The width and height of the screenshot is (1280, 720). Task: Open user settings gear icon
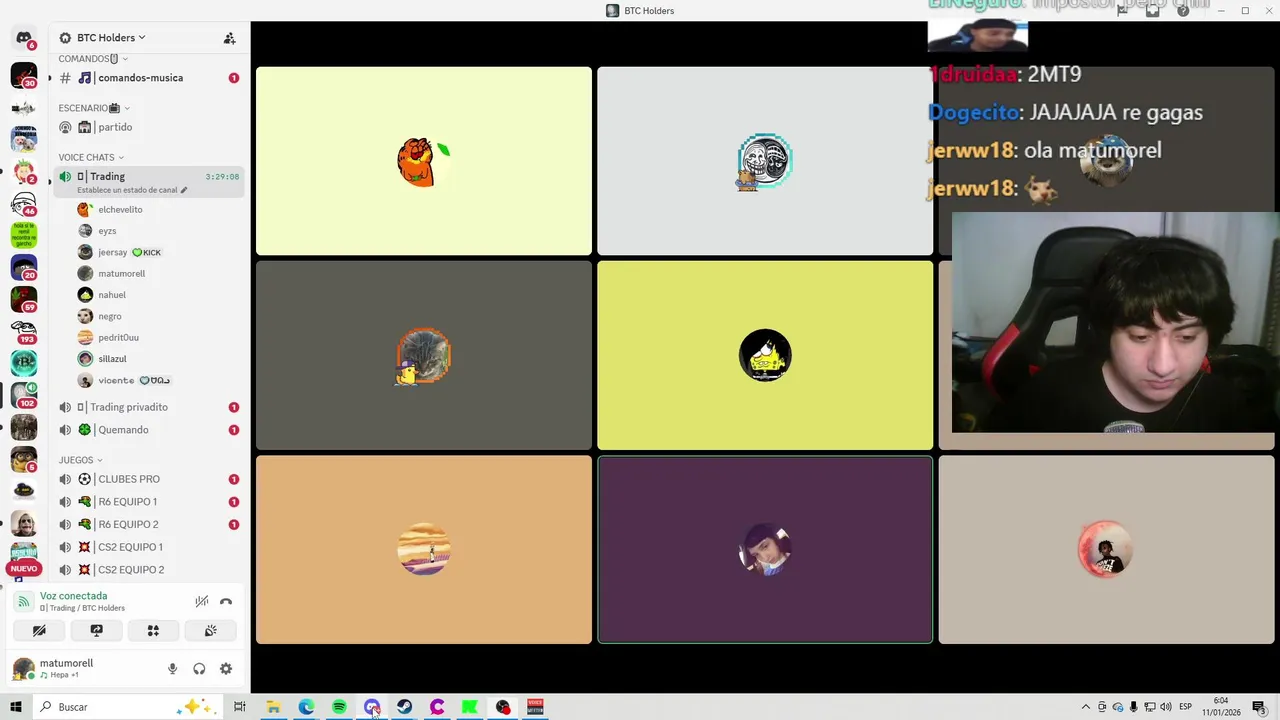[x=226, y=669]
